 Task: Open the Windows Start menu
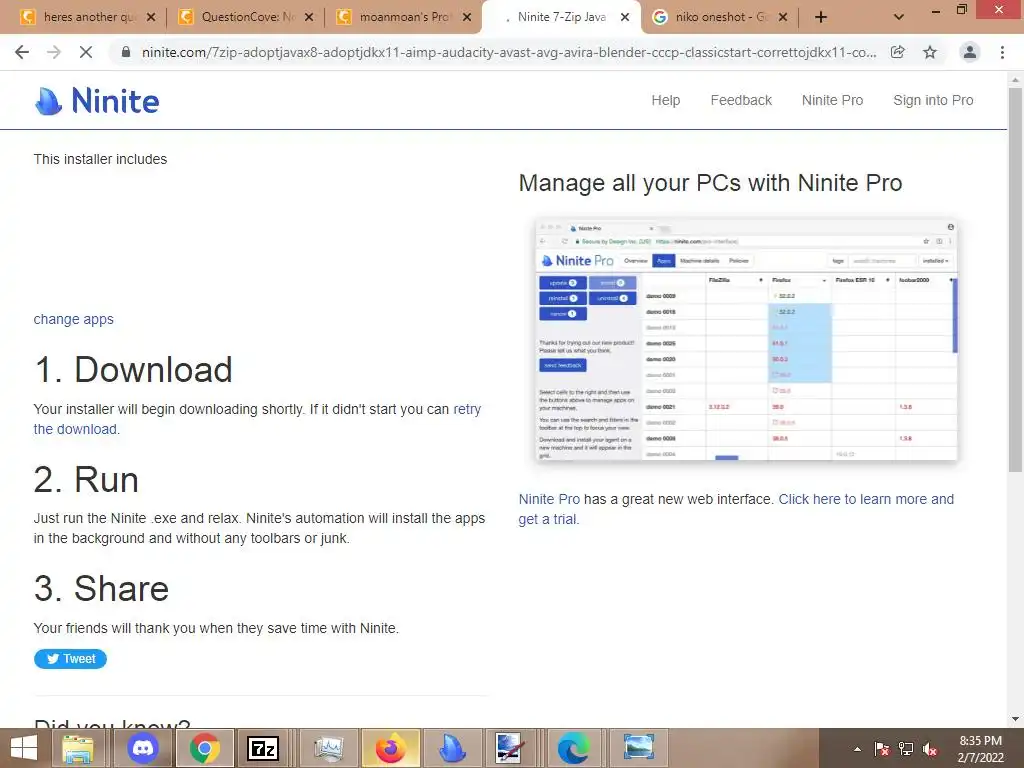(x=24, y=748)
